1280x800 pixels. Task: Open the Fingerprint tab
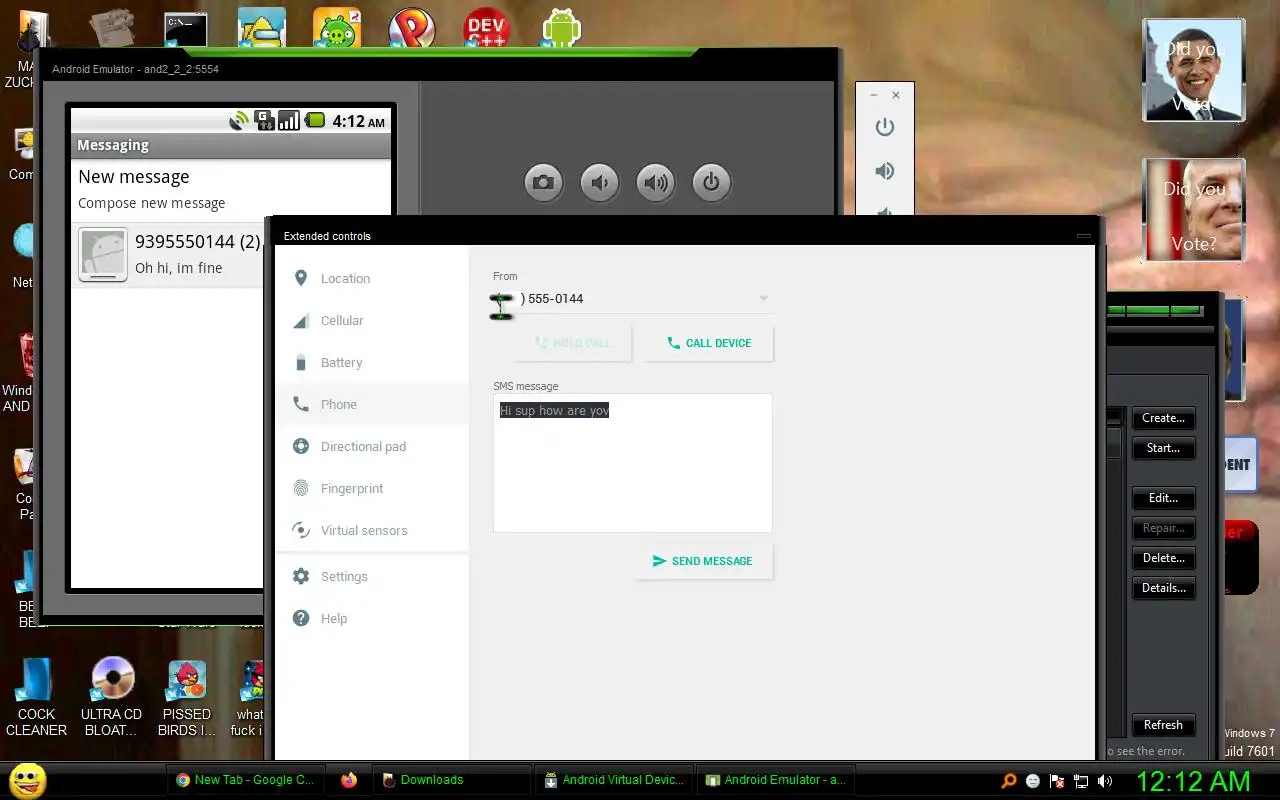(x=372, y=489)
